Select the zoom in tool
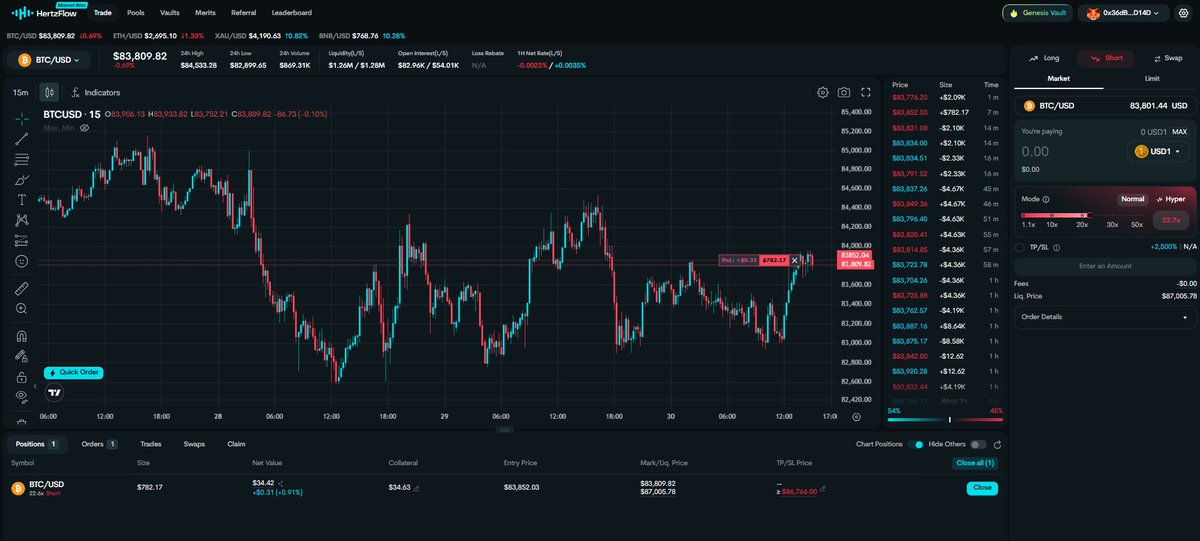Viewport: 1200px width, 541px height. (21, 309)
